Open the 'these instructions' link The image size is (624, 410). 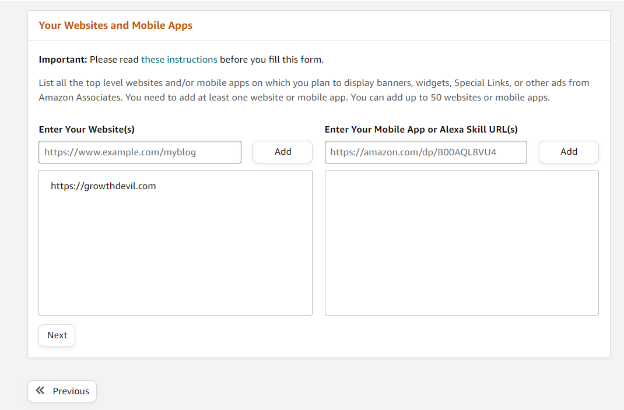[179, 60]
